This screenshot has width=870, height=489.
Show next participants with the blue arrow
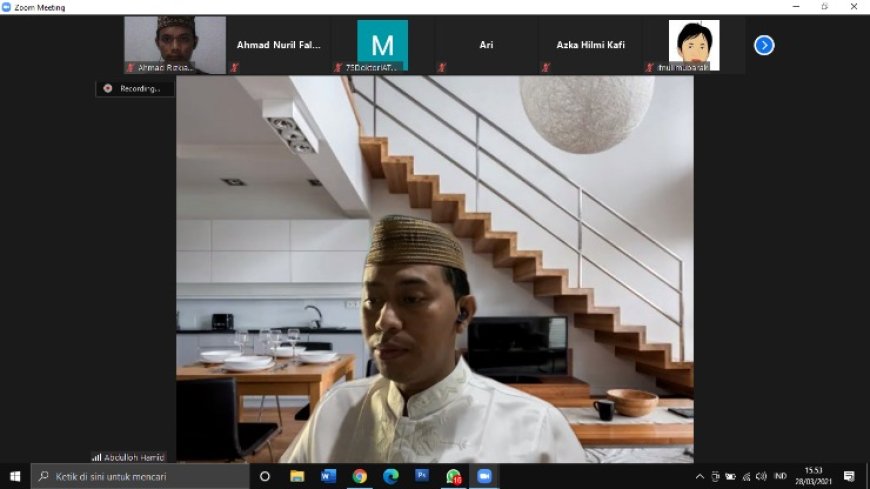coord(764,45)
